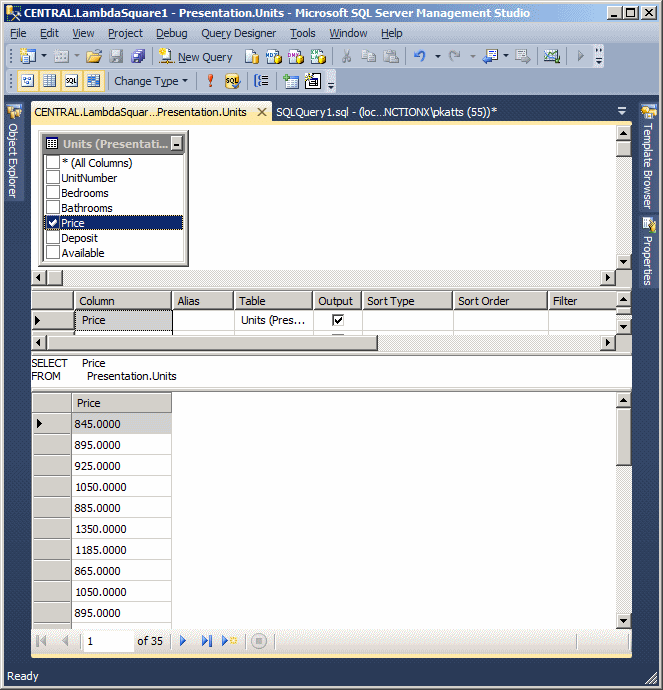Click the Sort Type column header
The width and height of the screenshot is (663, 690).
point(407,301)
